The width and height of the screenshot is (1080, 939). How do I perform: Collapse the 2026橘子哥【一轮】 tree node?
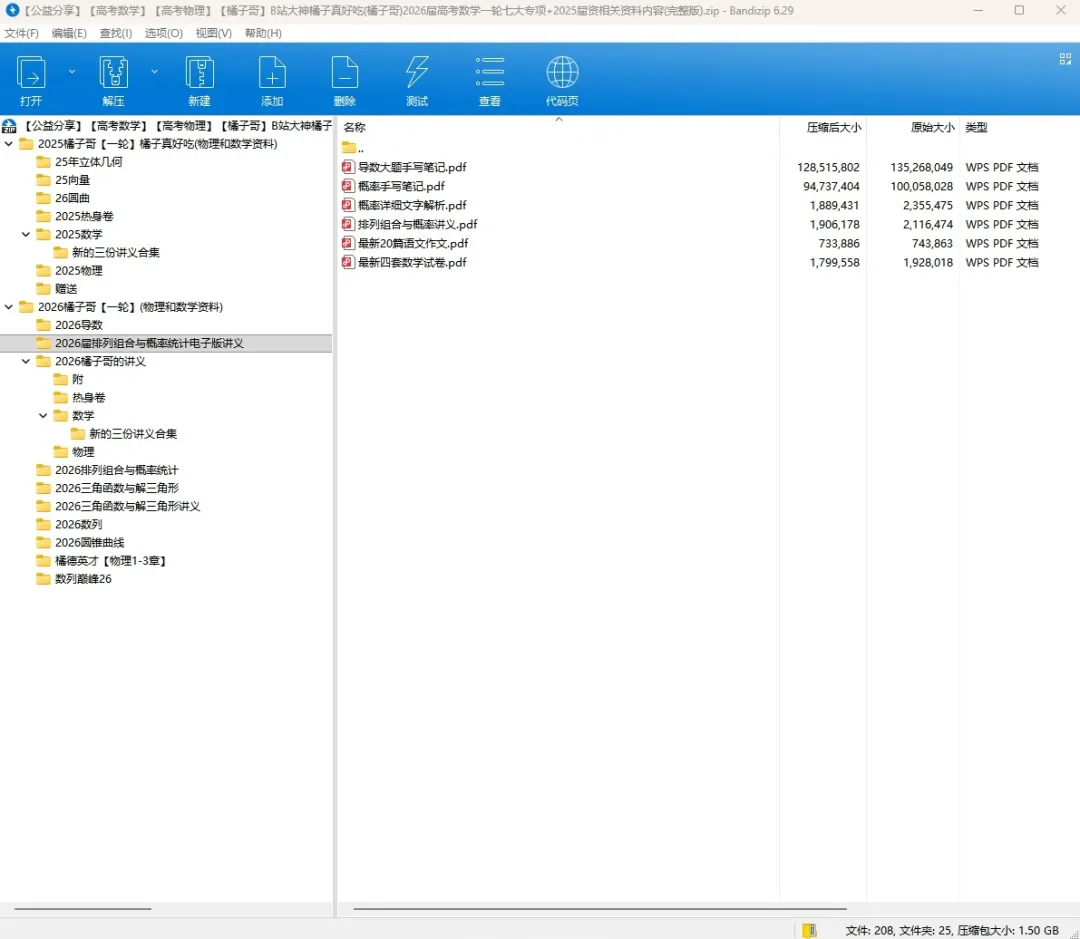[9, 307]
